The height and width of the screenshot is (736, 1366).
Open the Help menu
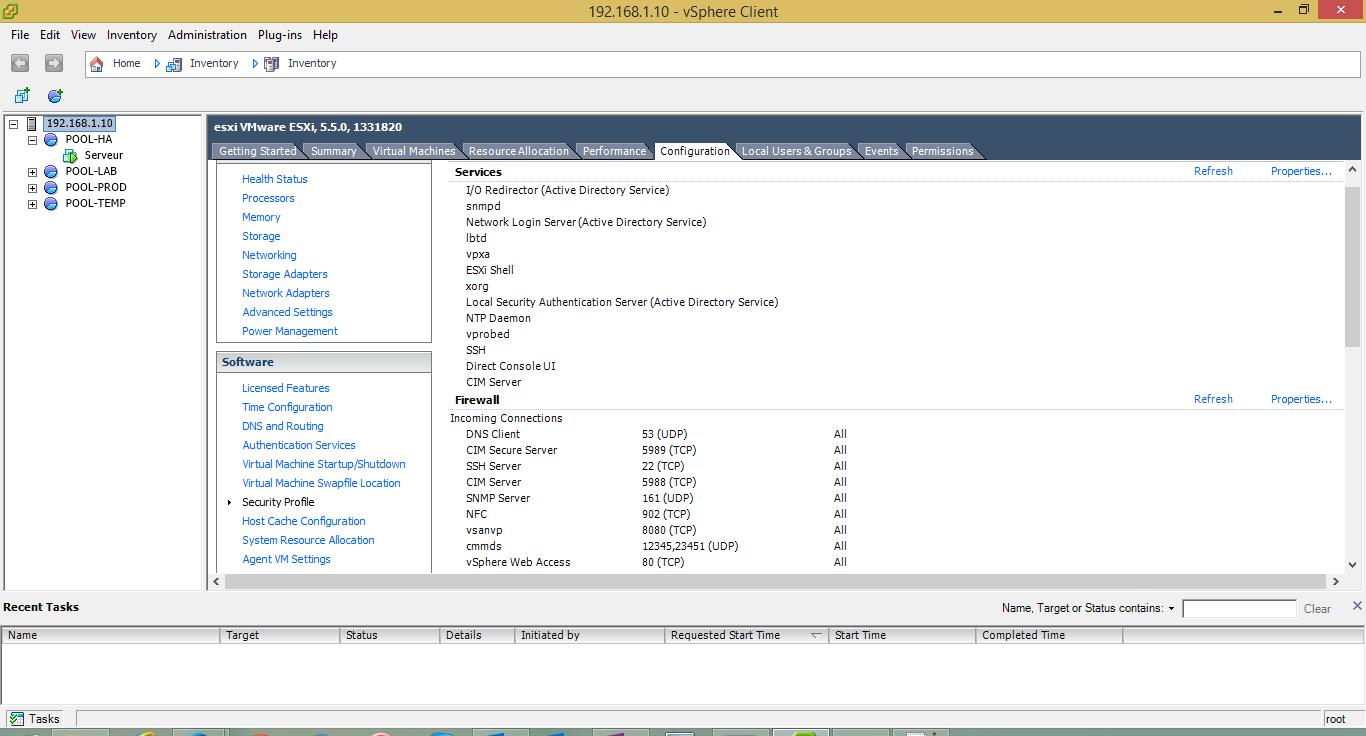pyautogui.click(x=325, y=34)
